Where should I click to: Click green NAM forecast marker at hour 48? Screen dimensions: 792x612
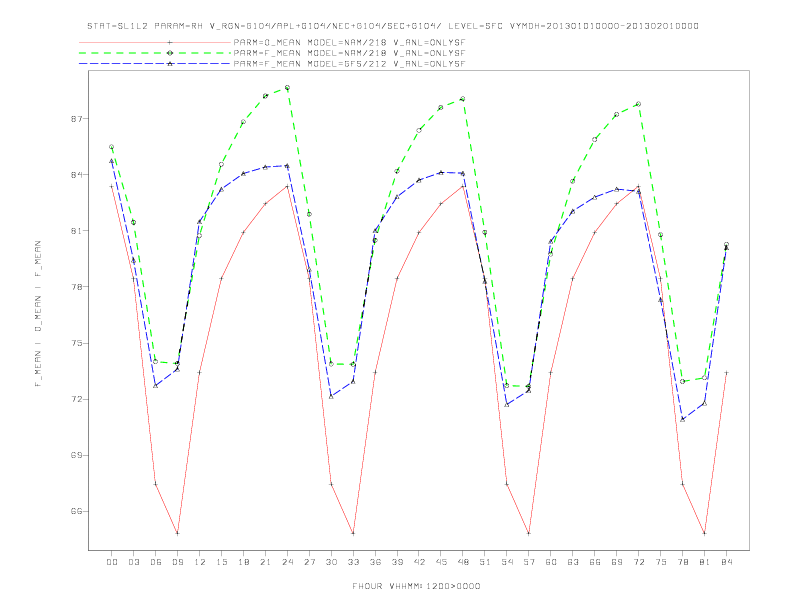tap(463, 99)
